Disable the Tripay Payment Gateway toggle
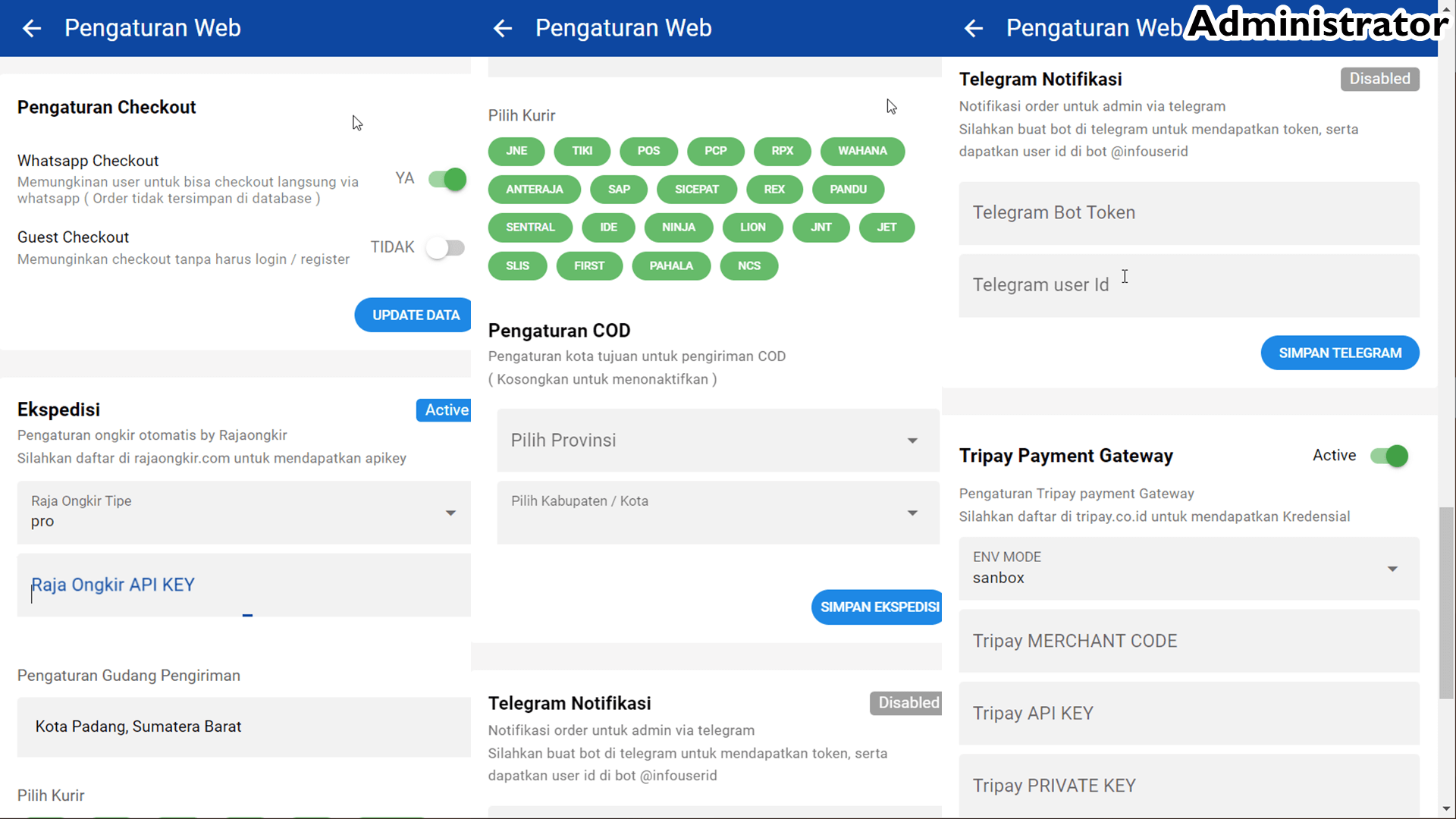1456x819 pixels. click(x=1388, y=456)
